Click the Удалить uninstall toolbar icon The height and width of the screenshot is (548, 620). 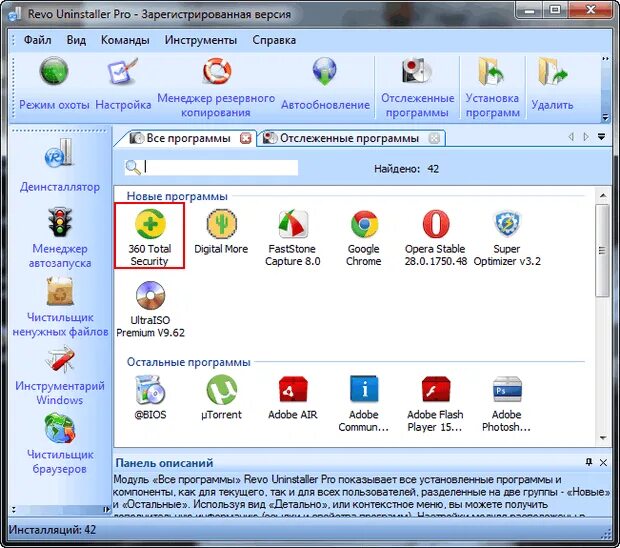552,72
